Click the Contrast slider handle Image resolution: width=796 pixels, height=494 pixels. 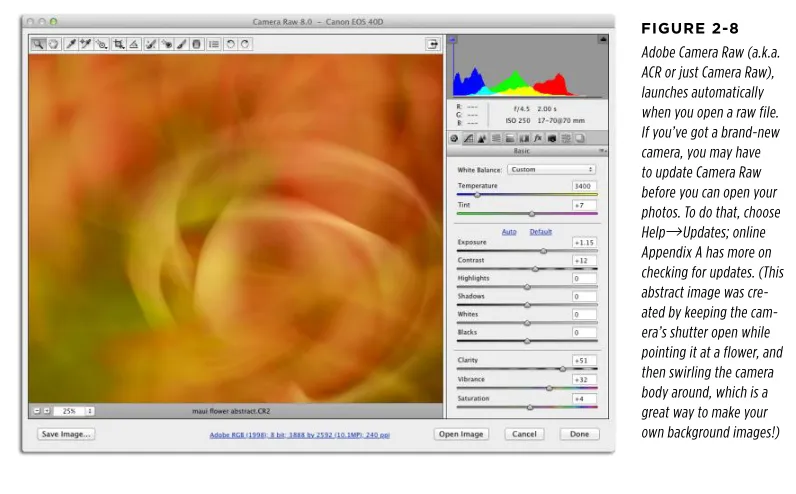tap(535, 269)
